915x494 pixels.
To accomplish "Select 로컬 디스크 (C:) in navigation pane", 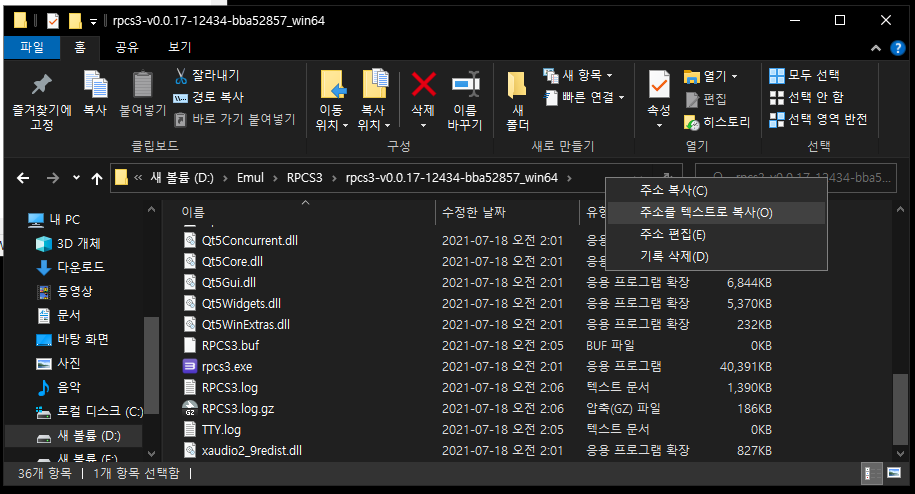I will coord(89,412).
